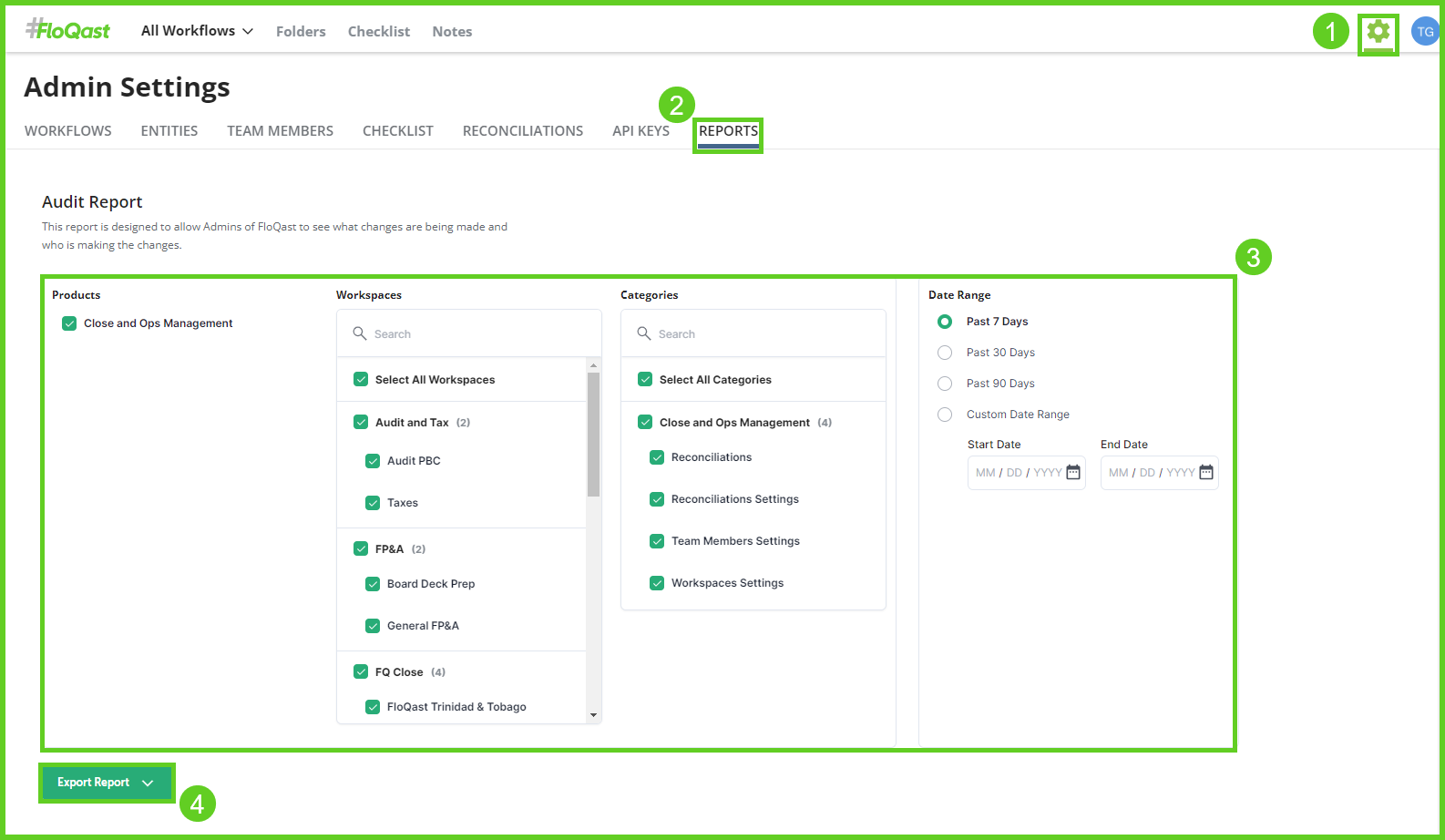Open Start Date calendar picker icon
Image resolution: width=1445 pixels, height=840 pixels.
coord(1073,472)
